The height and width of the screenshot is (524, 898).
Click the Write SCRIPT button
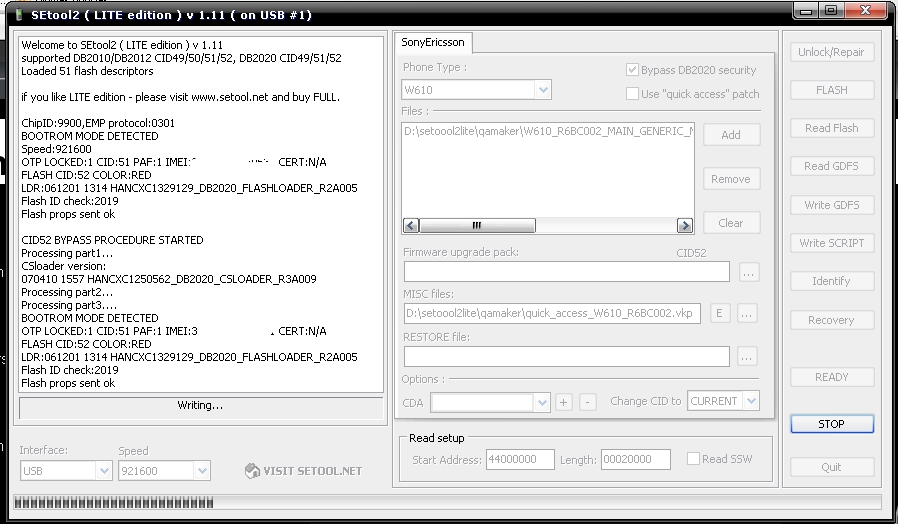click(x=832, y=243)
